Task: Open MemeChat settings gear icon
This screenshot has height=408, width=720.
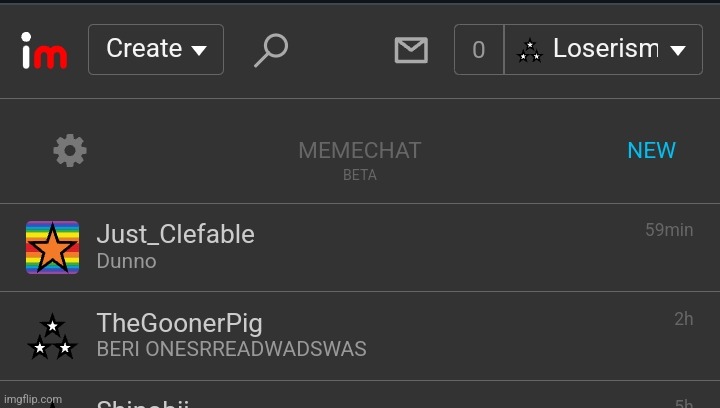Action: 70,151
